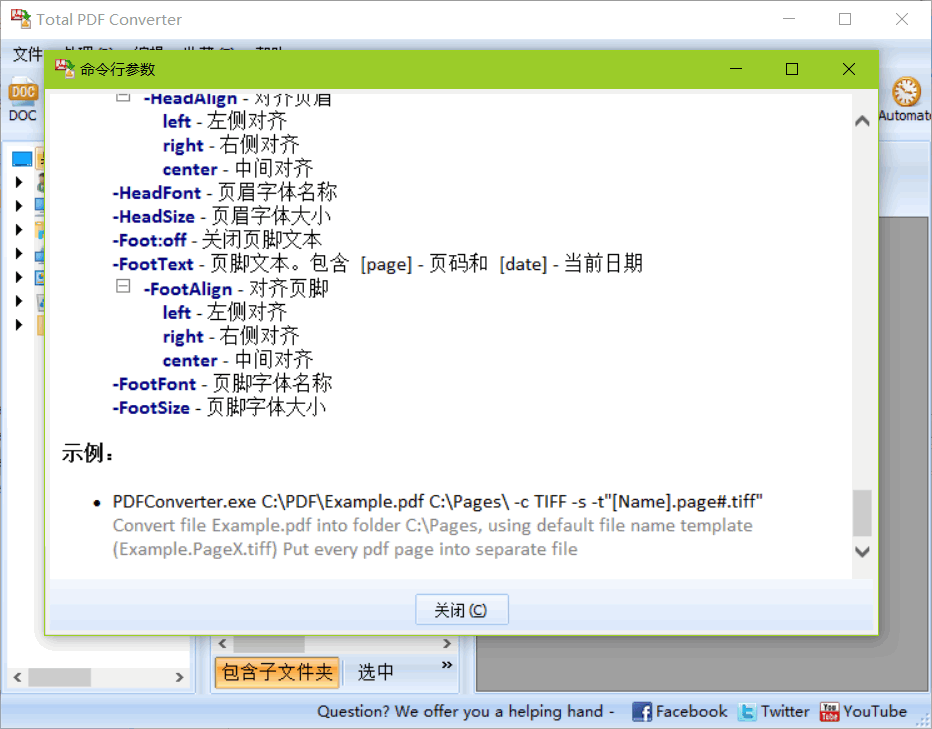Click the dialog scrollbar up arrow
The height and width of the screenshot is (729, 932).
[862, 121]
